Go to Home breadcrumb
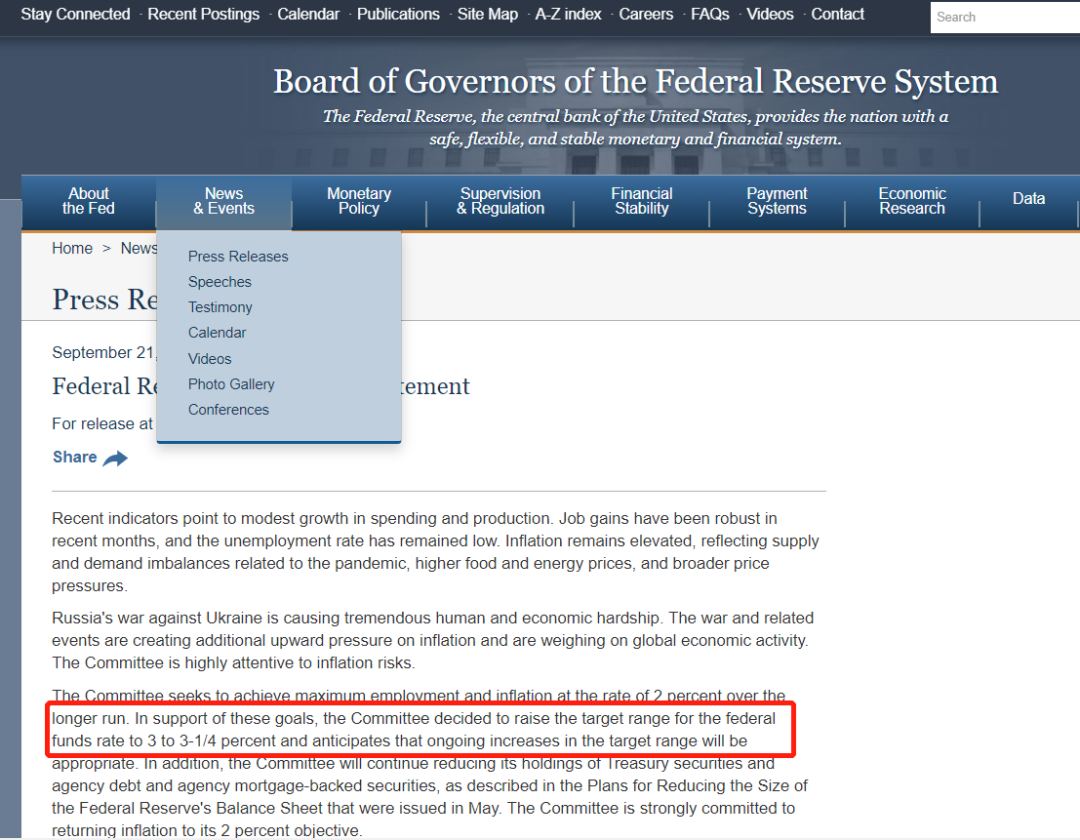 click(x=72, y=249)
